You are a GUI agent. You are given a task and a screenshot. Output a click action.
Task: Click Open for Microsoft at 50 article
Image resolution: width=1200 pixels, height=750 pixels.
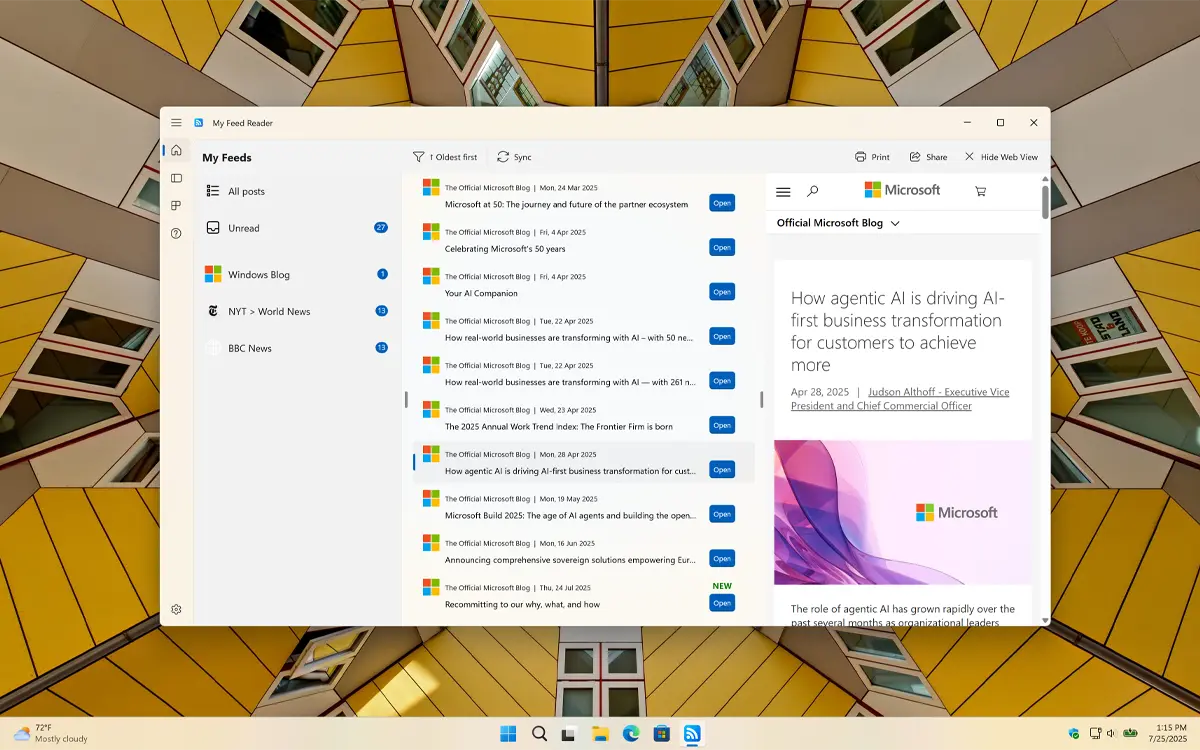pyautogui.click(x=722, y=203)
